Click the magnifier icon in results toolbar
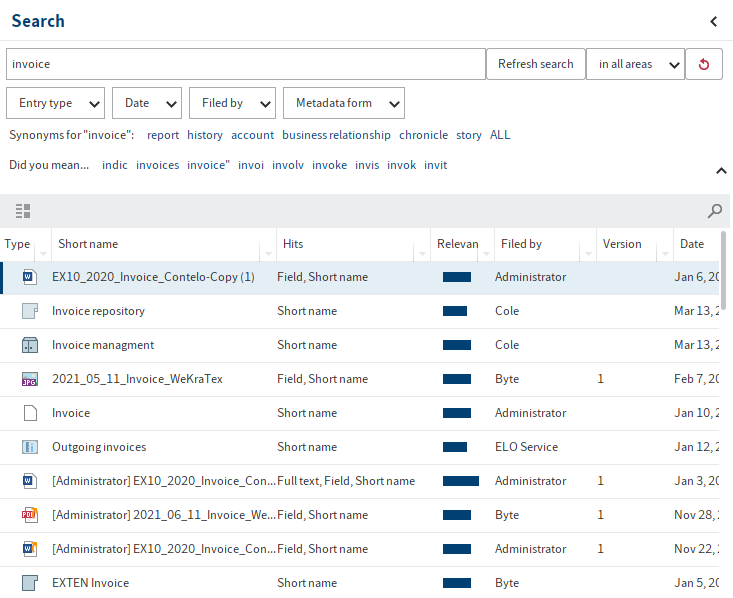The image size is (733, 598). pos(715,211)
